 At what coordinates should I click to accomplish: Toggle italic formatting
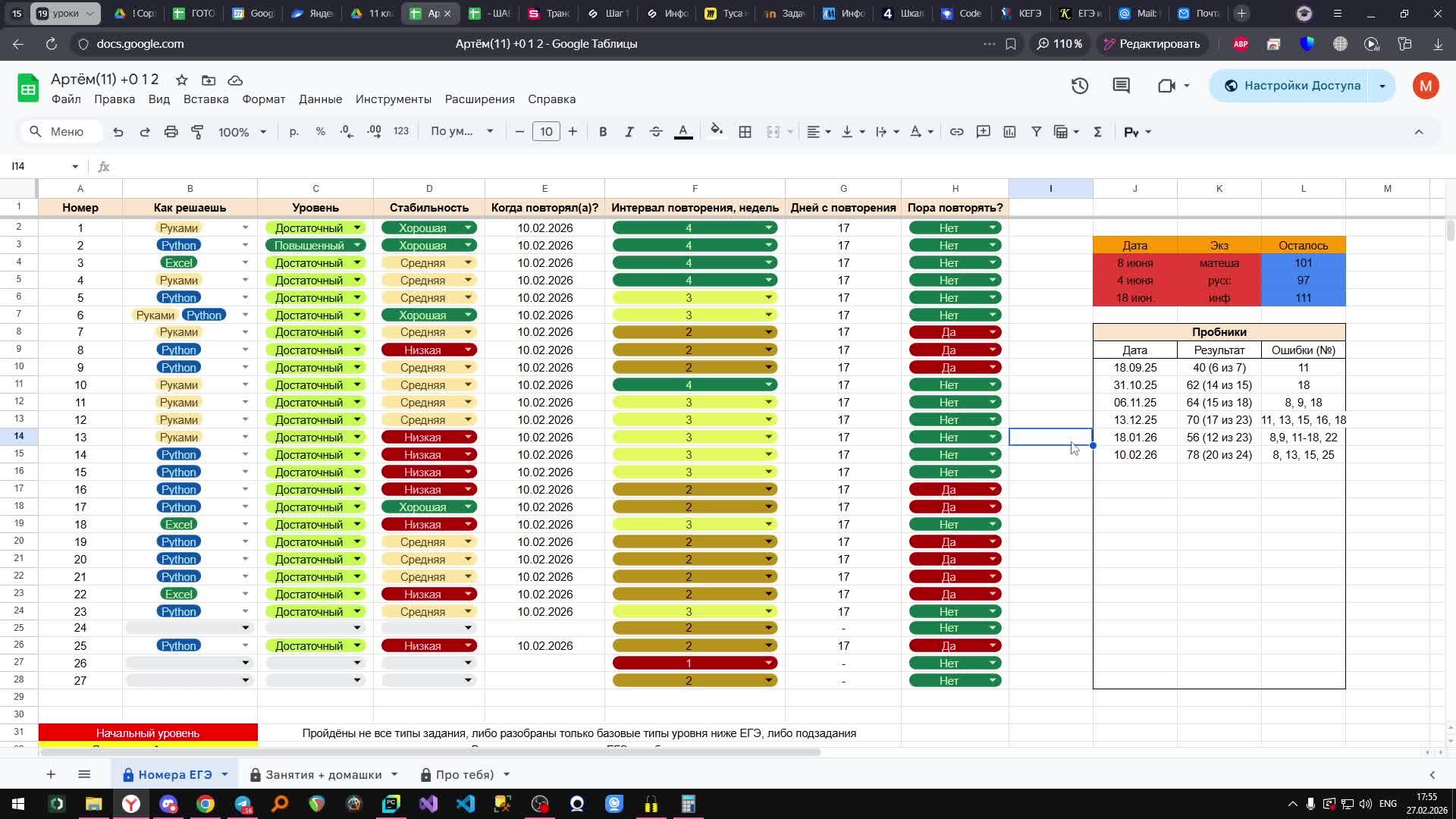coord(629,132)
